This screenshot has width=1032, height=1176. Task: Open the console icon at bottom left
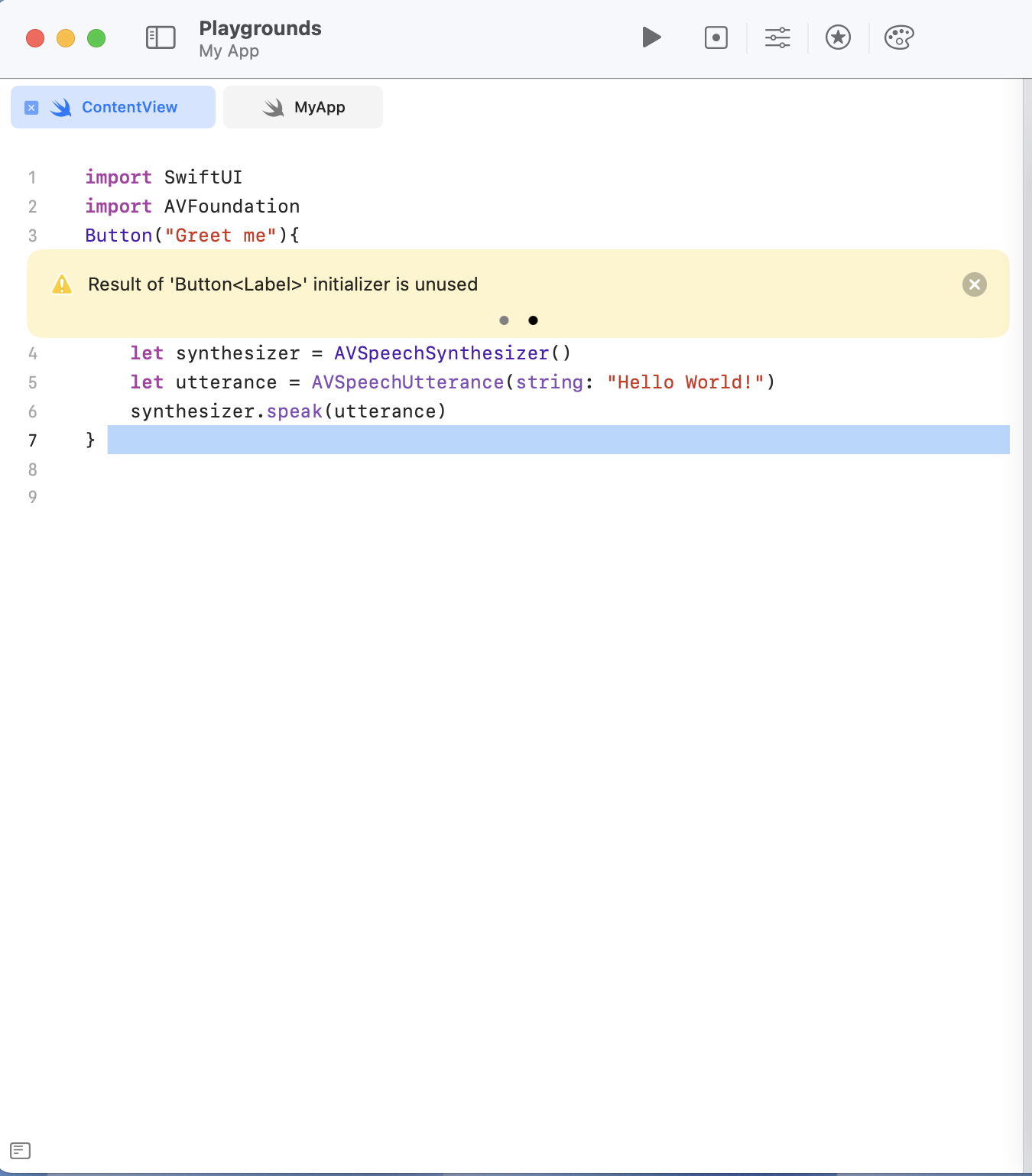tap(21, 1150)
